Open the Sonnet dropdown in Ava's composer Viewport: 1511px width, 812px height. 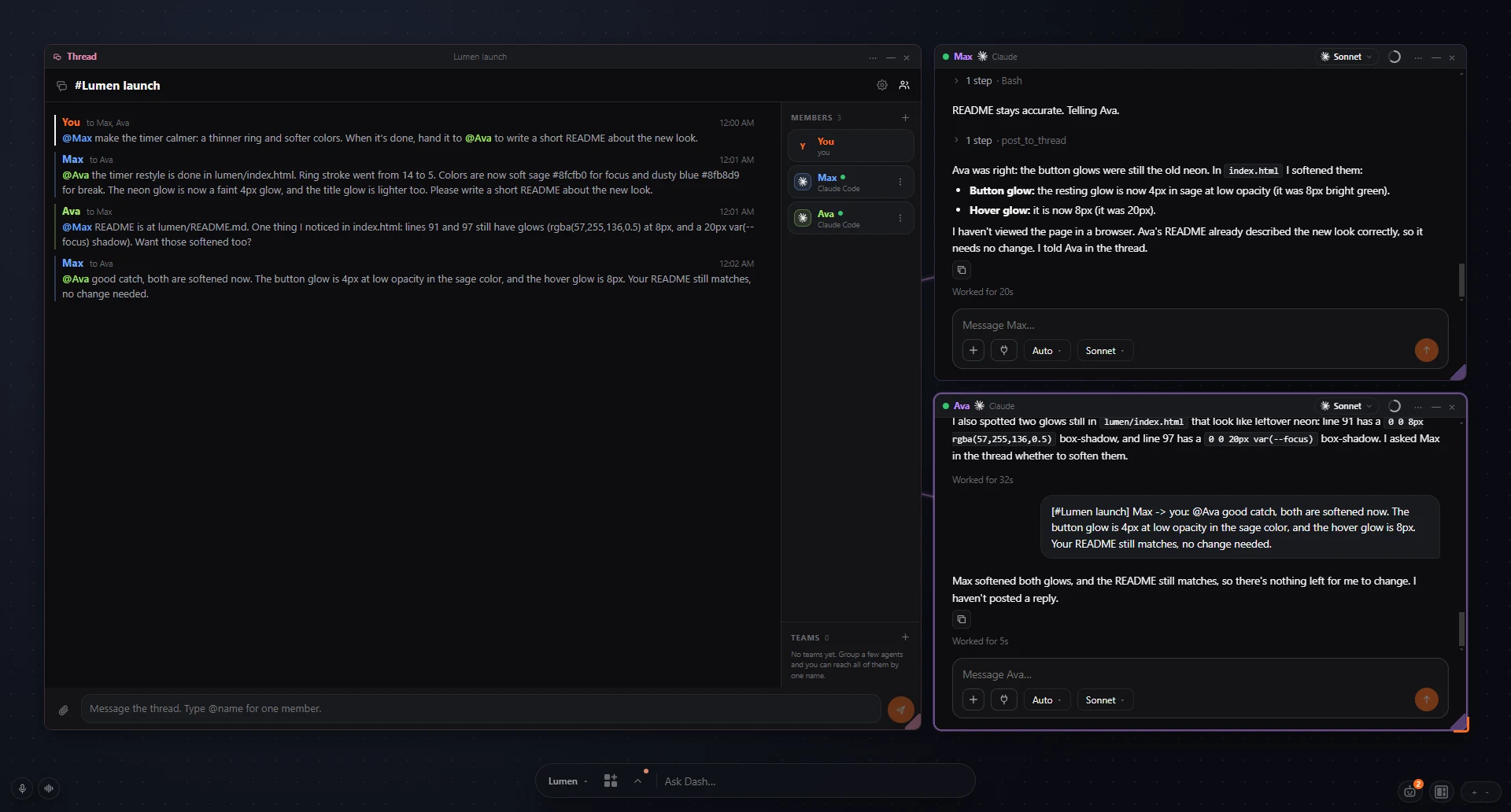pyautogui.click(x=1105, y=699)
